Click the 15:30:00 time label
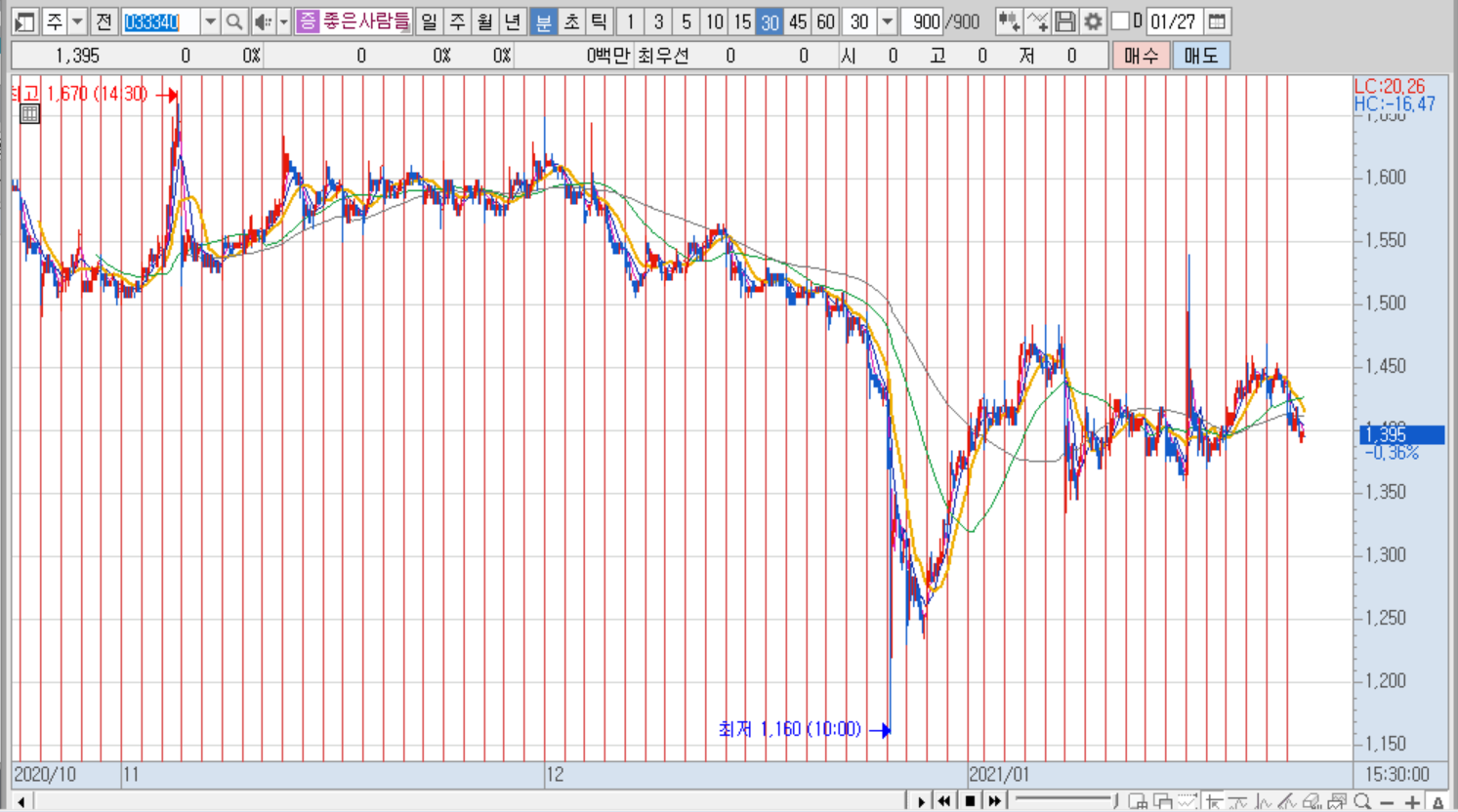The height and width of the screenshot is (812, 1458). pyautogui.click(x=1397, y=775)
